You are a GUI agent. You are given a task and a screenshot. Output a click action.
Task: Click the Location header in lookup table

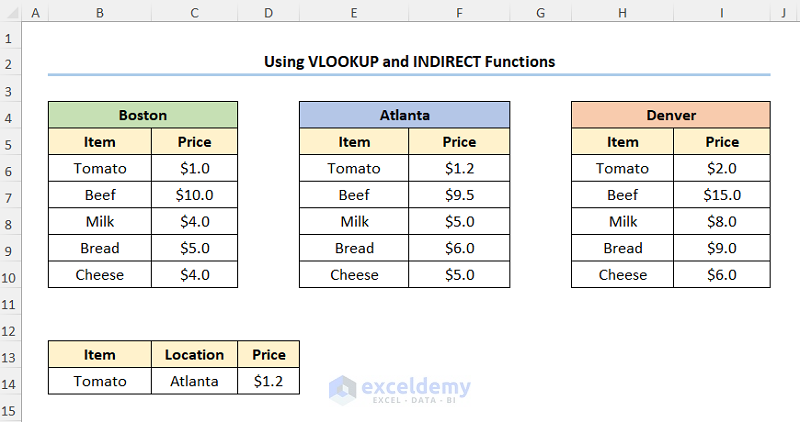tap(194, 355)
